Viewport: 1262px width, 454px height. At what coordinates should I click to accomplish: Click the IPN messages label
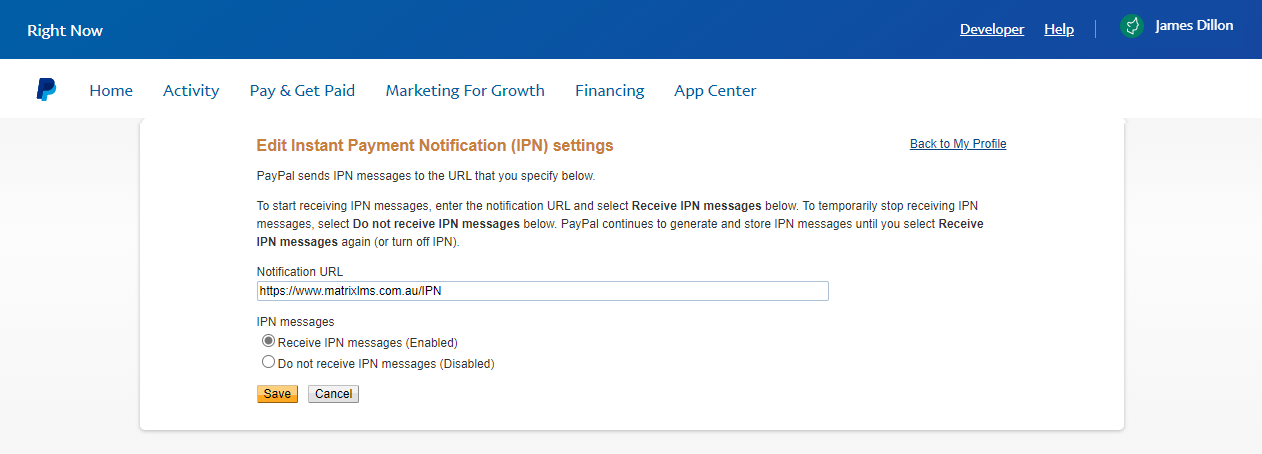coord(295,322)
